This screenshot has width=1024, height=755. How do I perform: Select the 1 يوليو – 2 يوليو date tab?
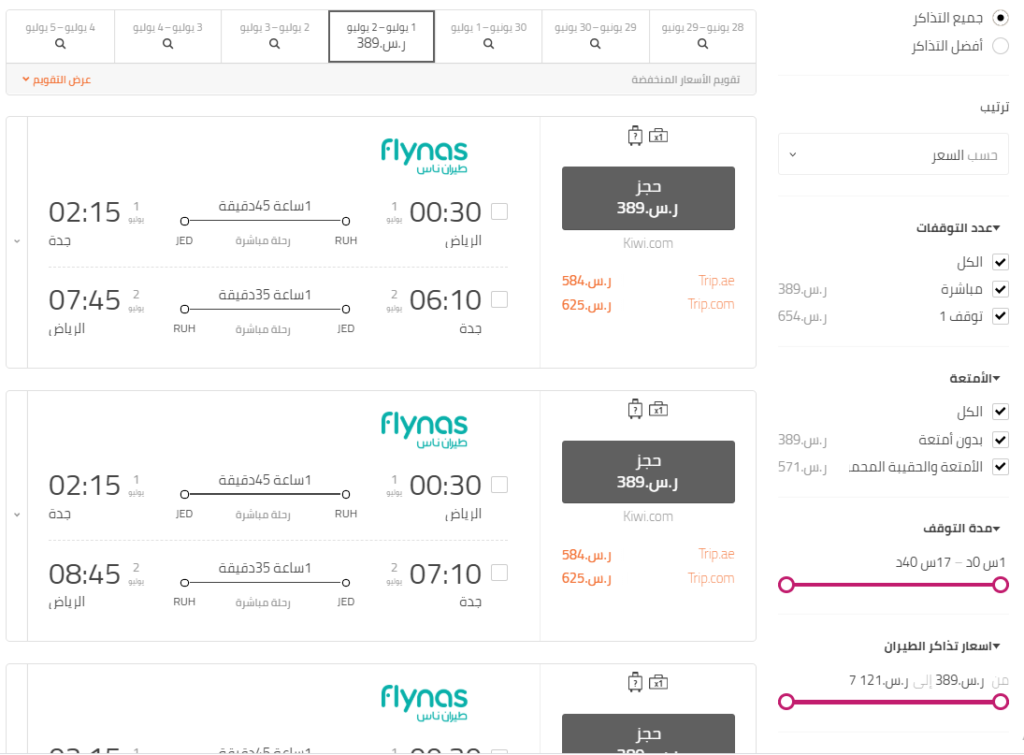click(381, 37)
